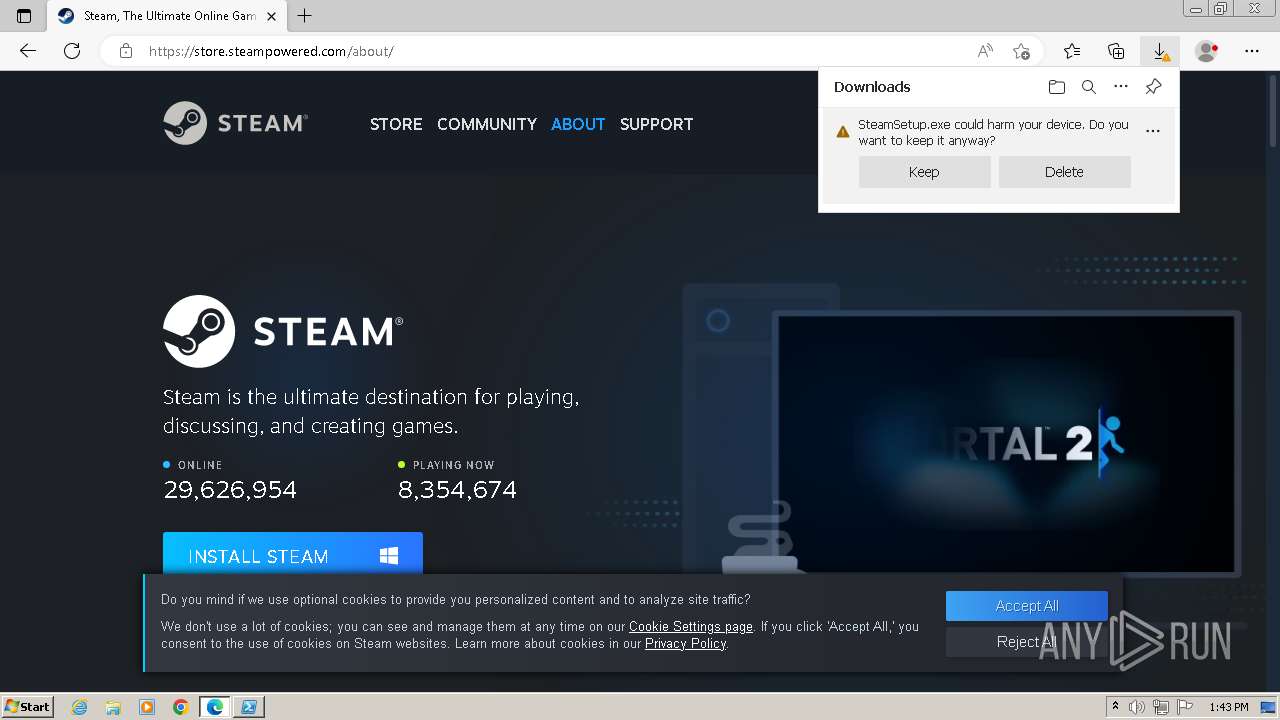Toggle the Downloads toolbar icon
Viewport: 1280px width, 720px height.
(x=1160, y=51)
